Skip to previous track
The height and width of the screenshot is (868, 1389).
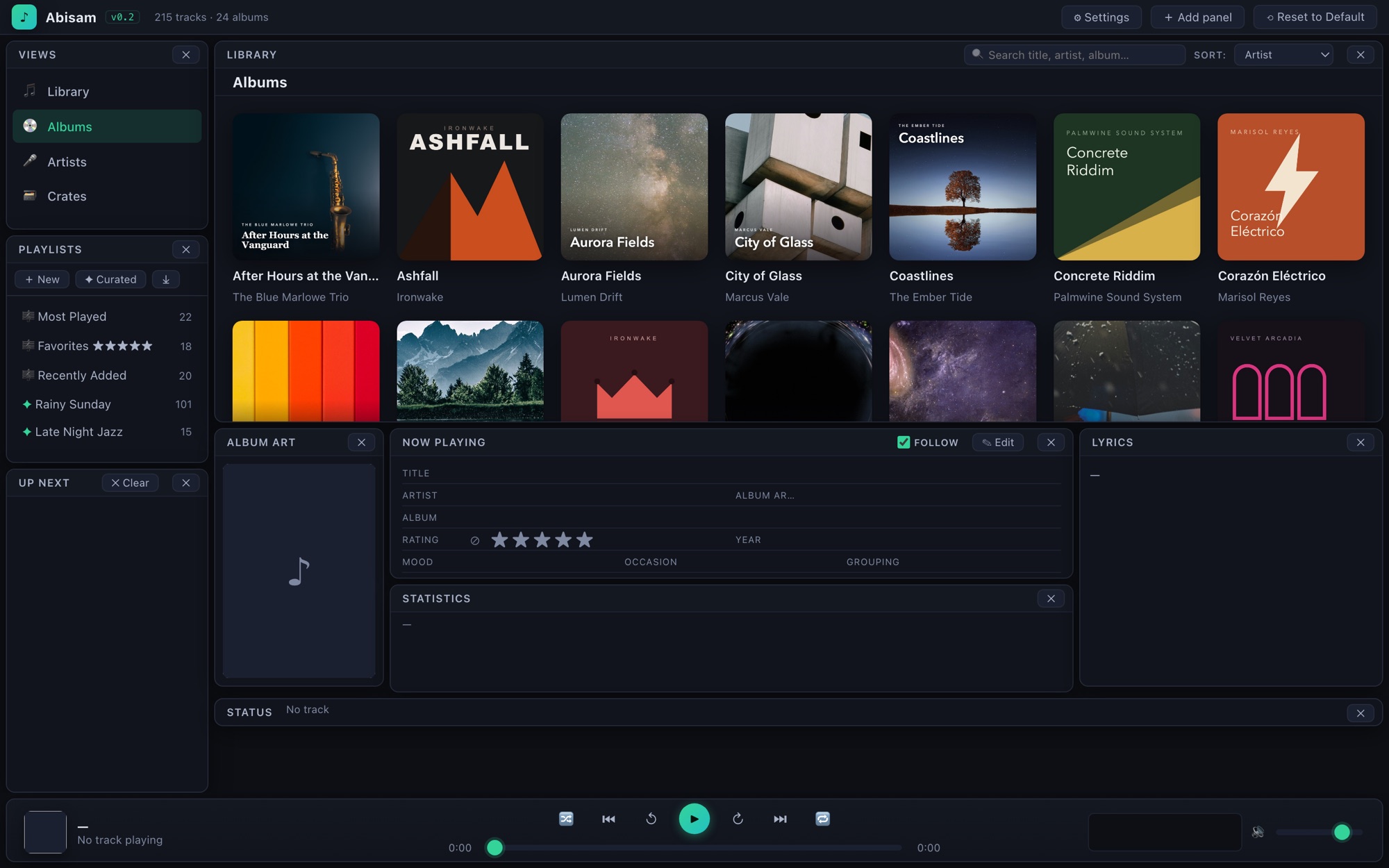pos(608,819)
